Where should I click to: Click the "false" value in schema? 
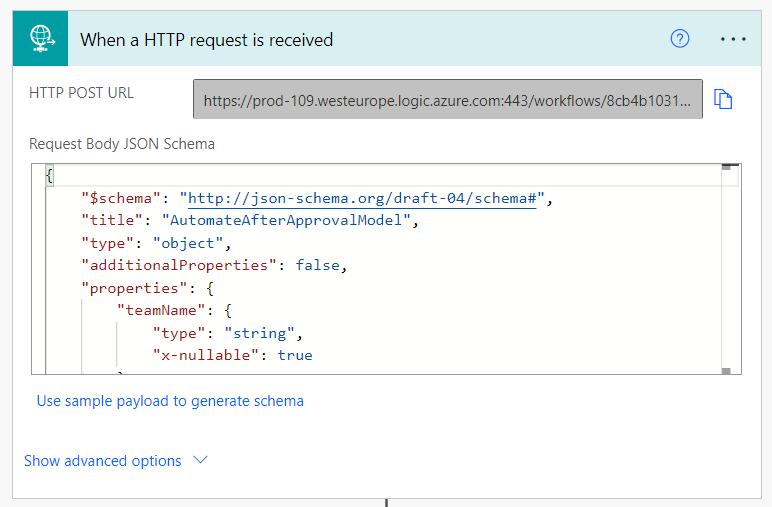[318, 265]
